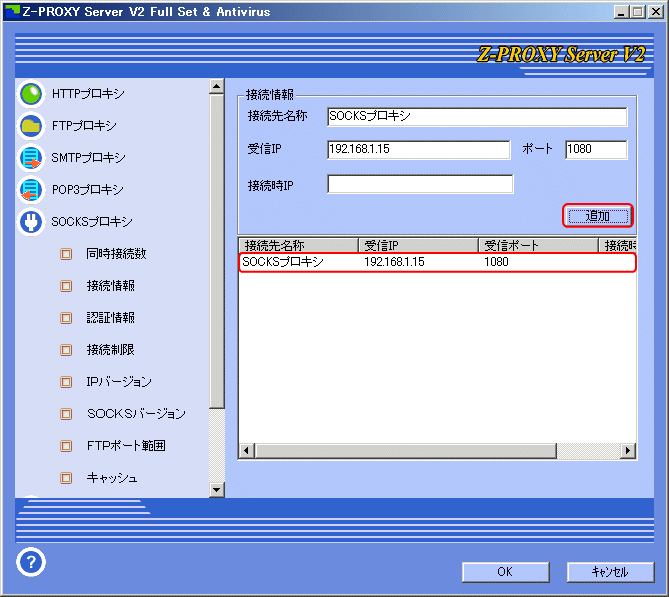Viewport: 669px width, 597px height.
Task: Sort by 受信ポート column header
Action: 538,245
